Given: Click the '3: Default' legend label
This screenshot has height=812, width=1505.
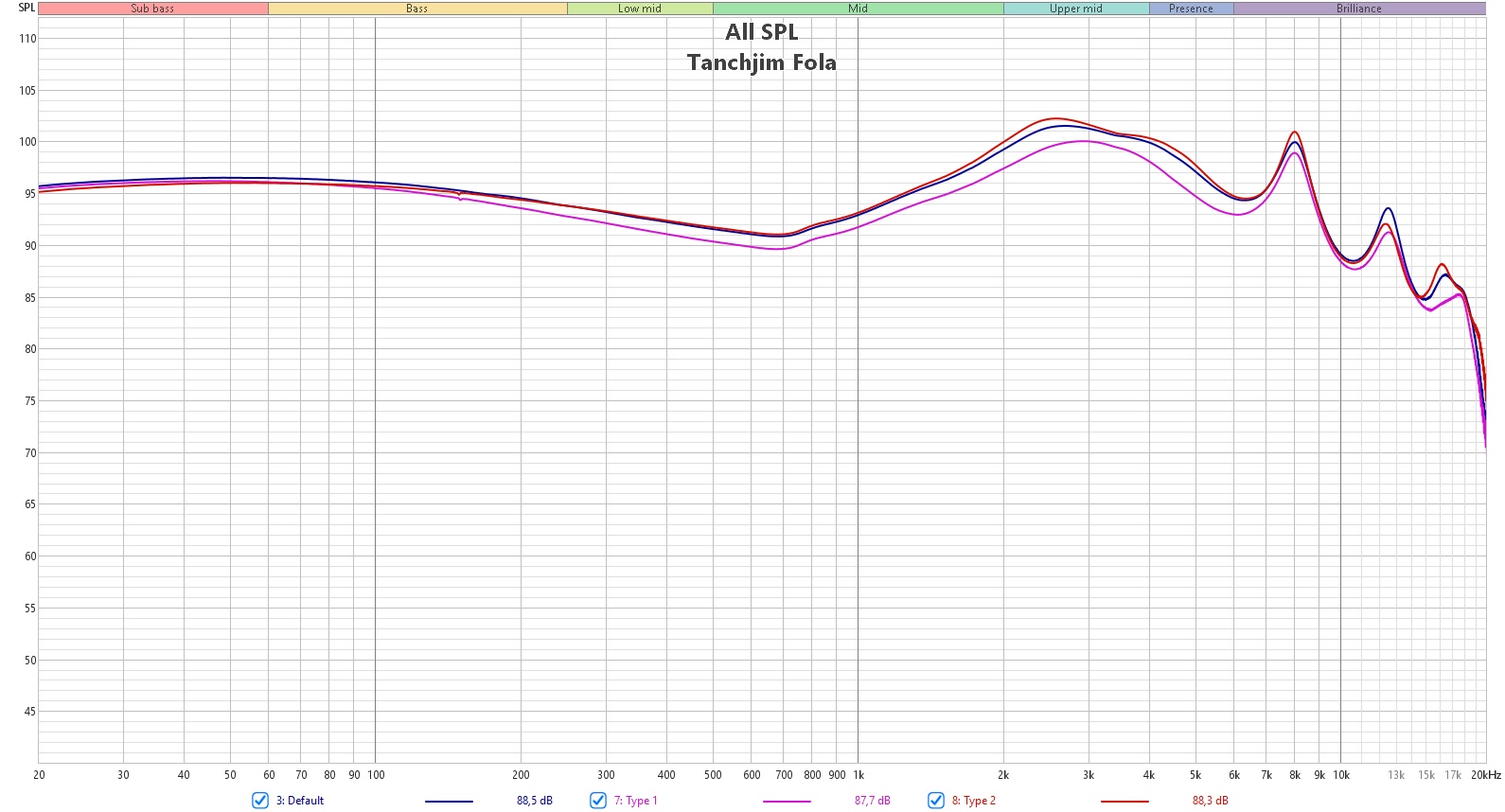Looking at the screenshot, I should (300, 801).
